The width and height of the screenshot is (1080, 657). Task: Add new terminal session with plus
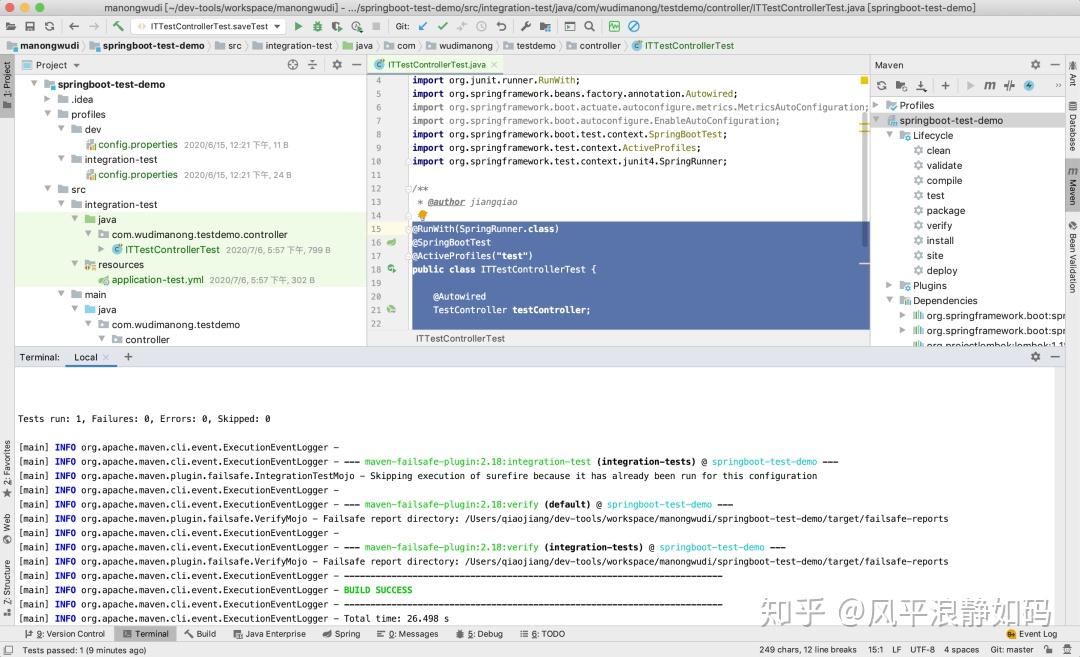coord(128,357)
